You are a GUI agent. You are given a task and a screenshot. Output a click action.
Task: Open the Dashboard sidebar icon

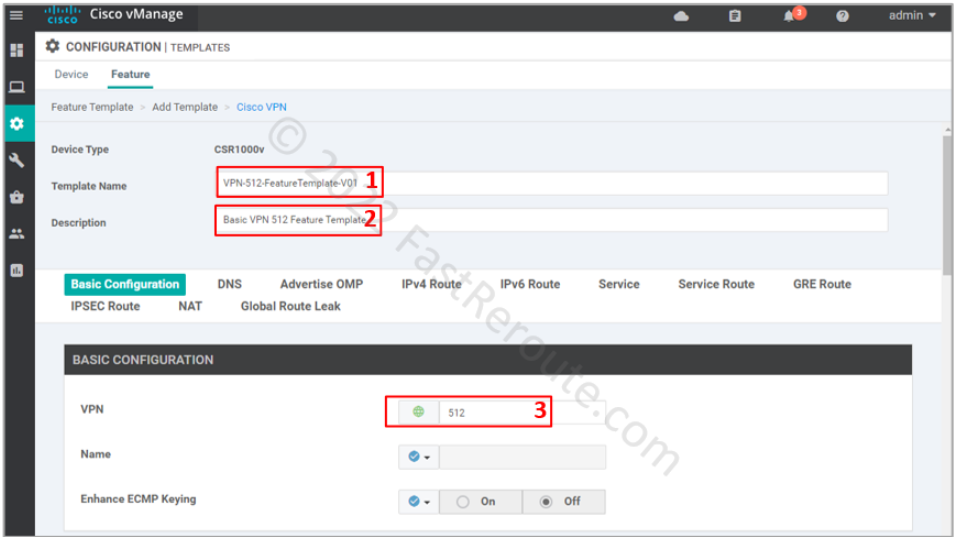click(x=17, y=50)
